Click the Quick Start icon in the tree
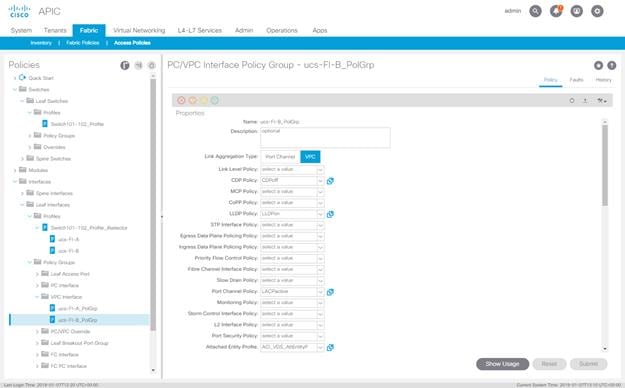Screen dimensions: 625x388 click(22, 78)
